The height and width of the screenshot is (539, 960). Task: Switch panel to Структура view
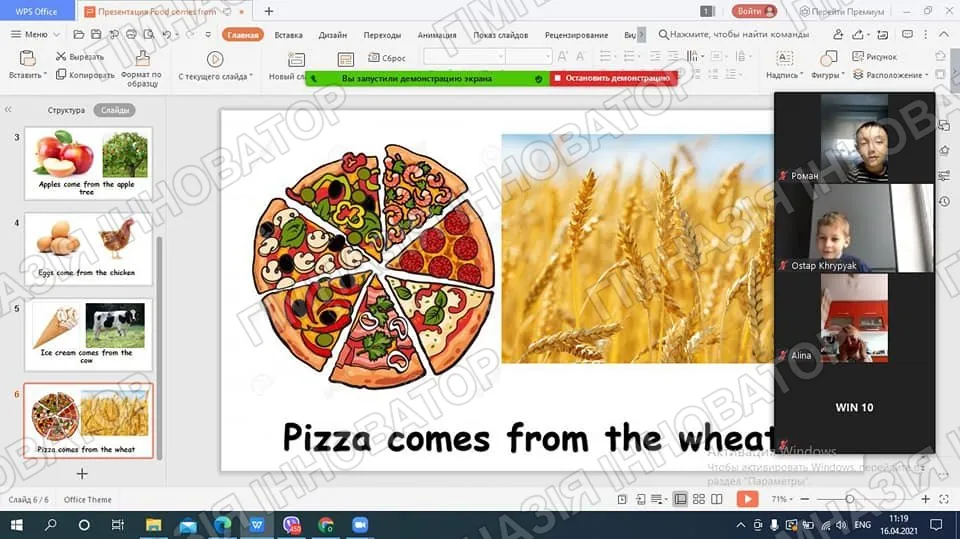pos(66,110)
